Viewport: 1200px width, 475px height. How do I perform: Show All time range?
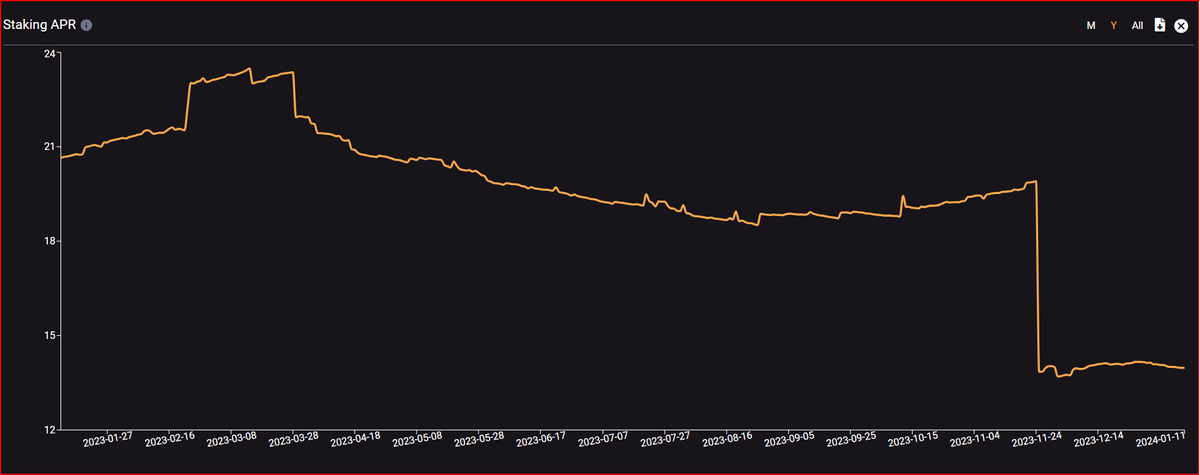(1137, 25)
